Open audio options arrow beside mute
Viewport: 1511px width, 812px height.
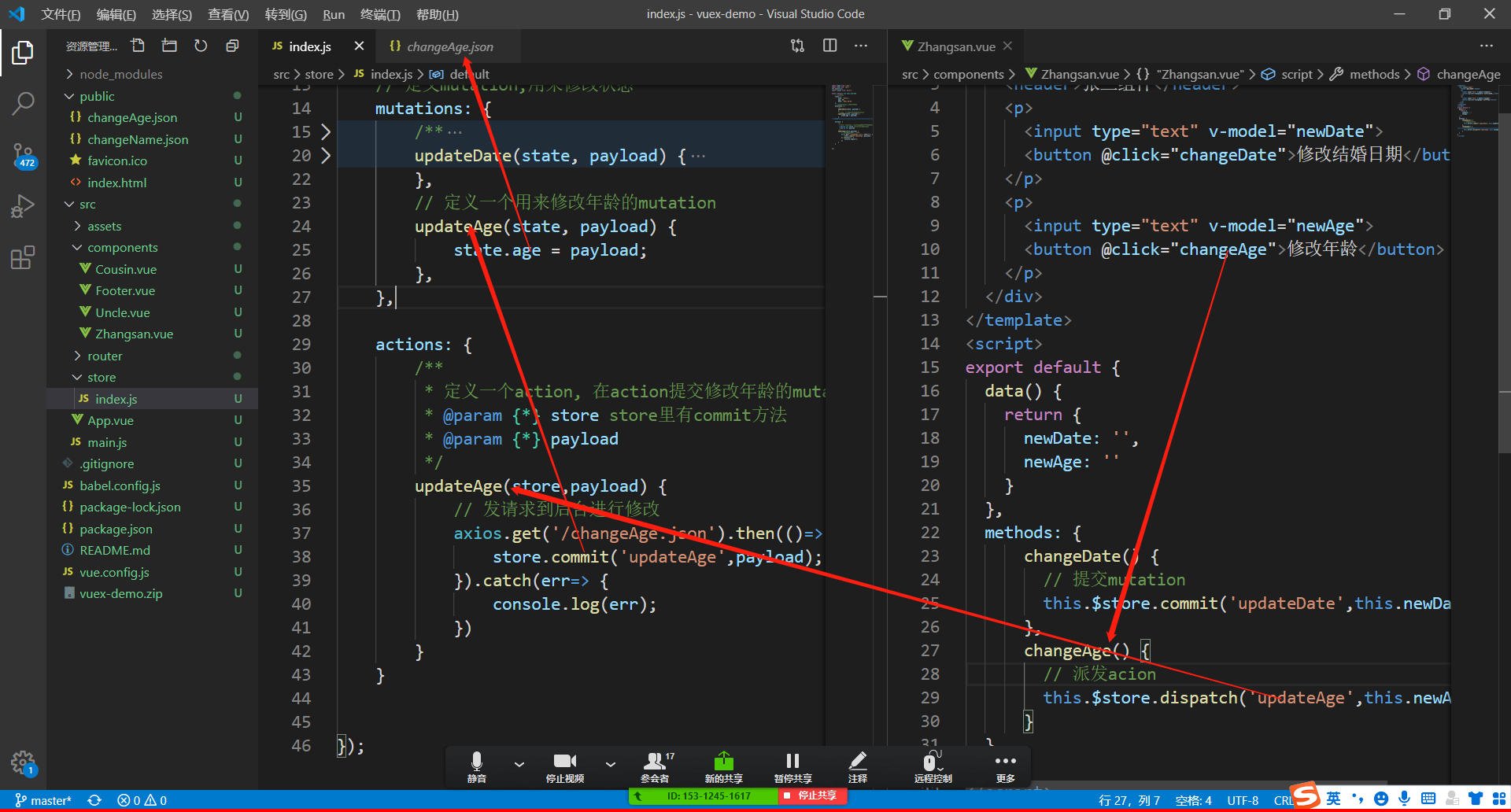pos(519,763)
